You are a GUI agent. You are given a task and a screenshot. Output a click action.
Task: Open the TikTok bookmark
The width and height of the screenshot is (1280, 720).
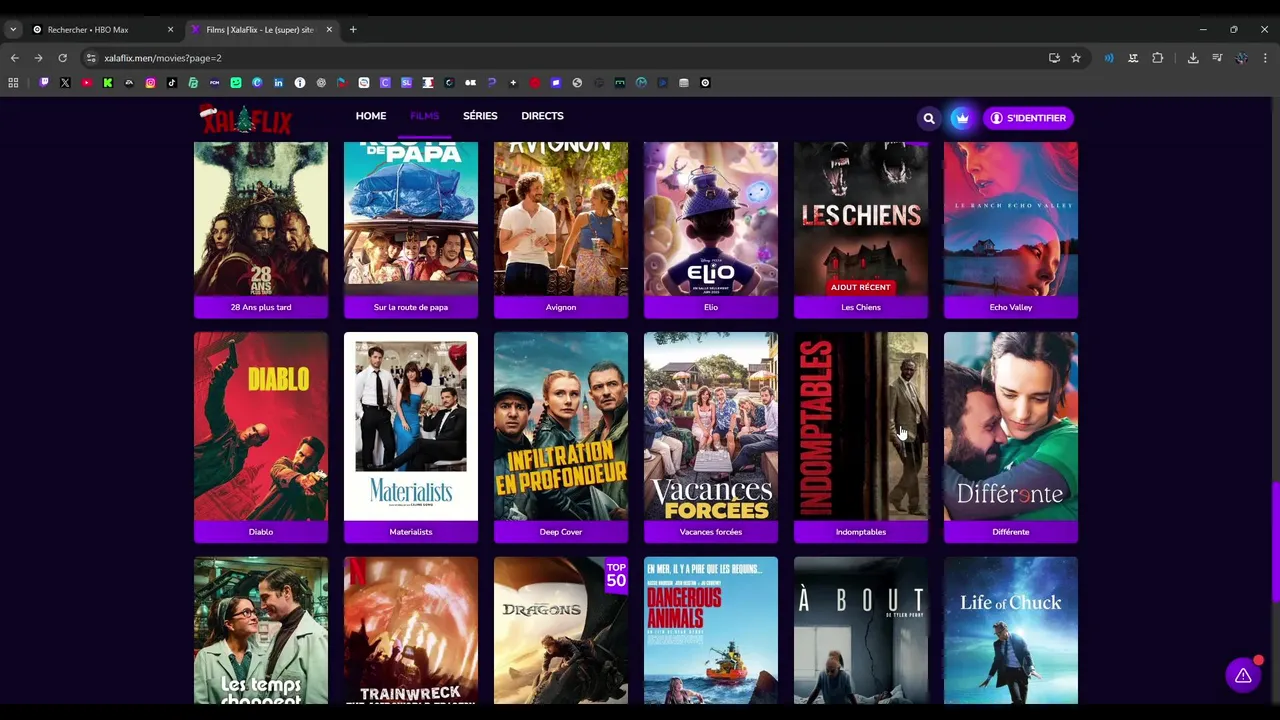tap(172, 83)
